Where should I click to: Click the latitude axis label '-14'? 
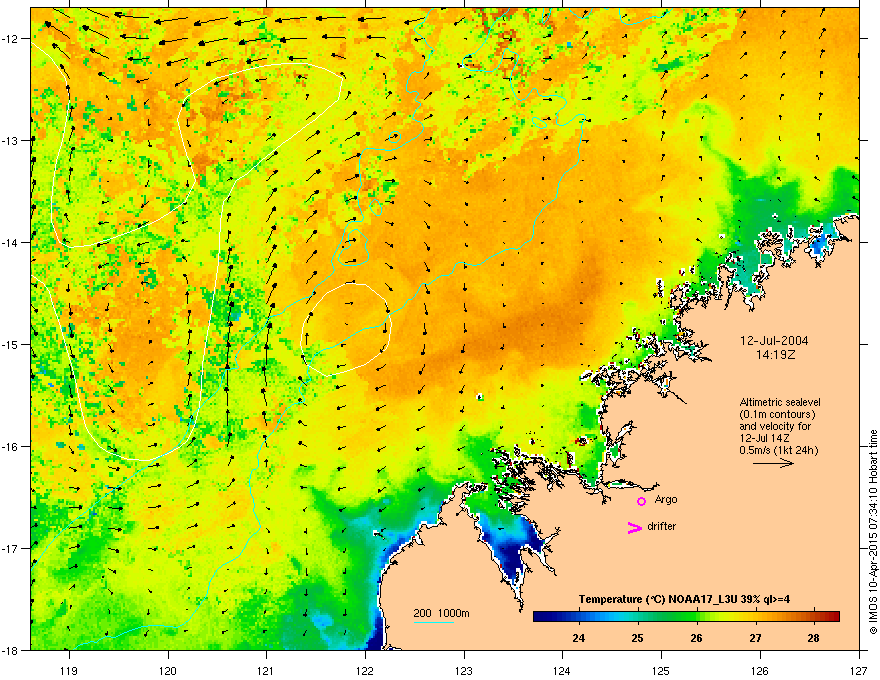point(11,242)
